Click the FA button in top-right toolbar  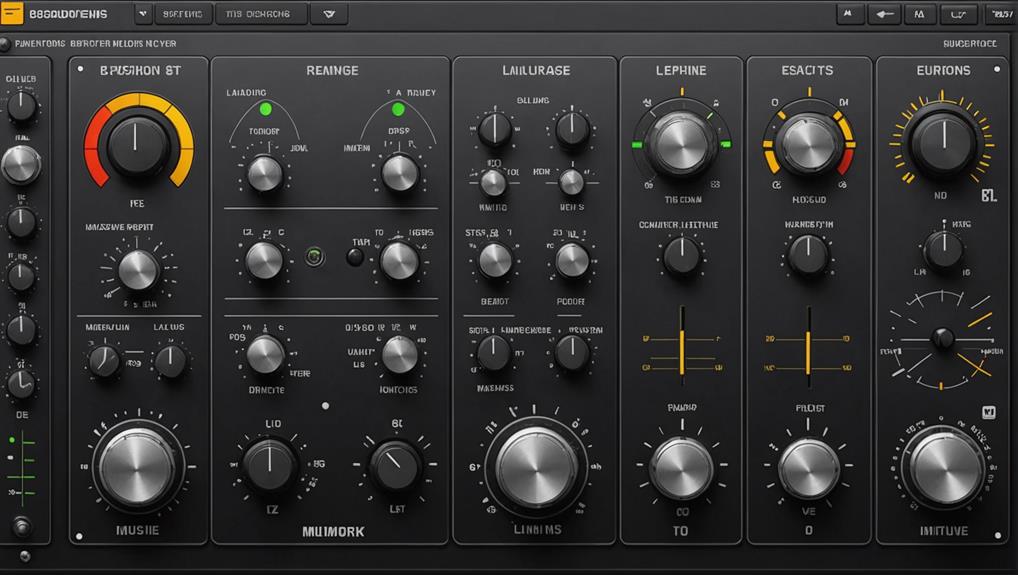point(919,13)
